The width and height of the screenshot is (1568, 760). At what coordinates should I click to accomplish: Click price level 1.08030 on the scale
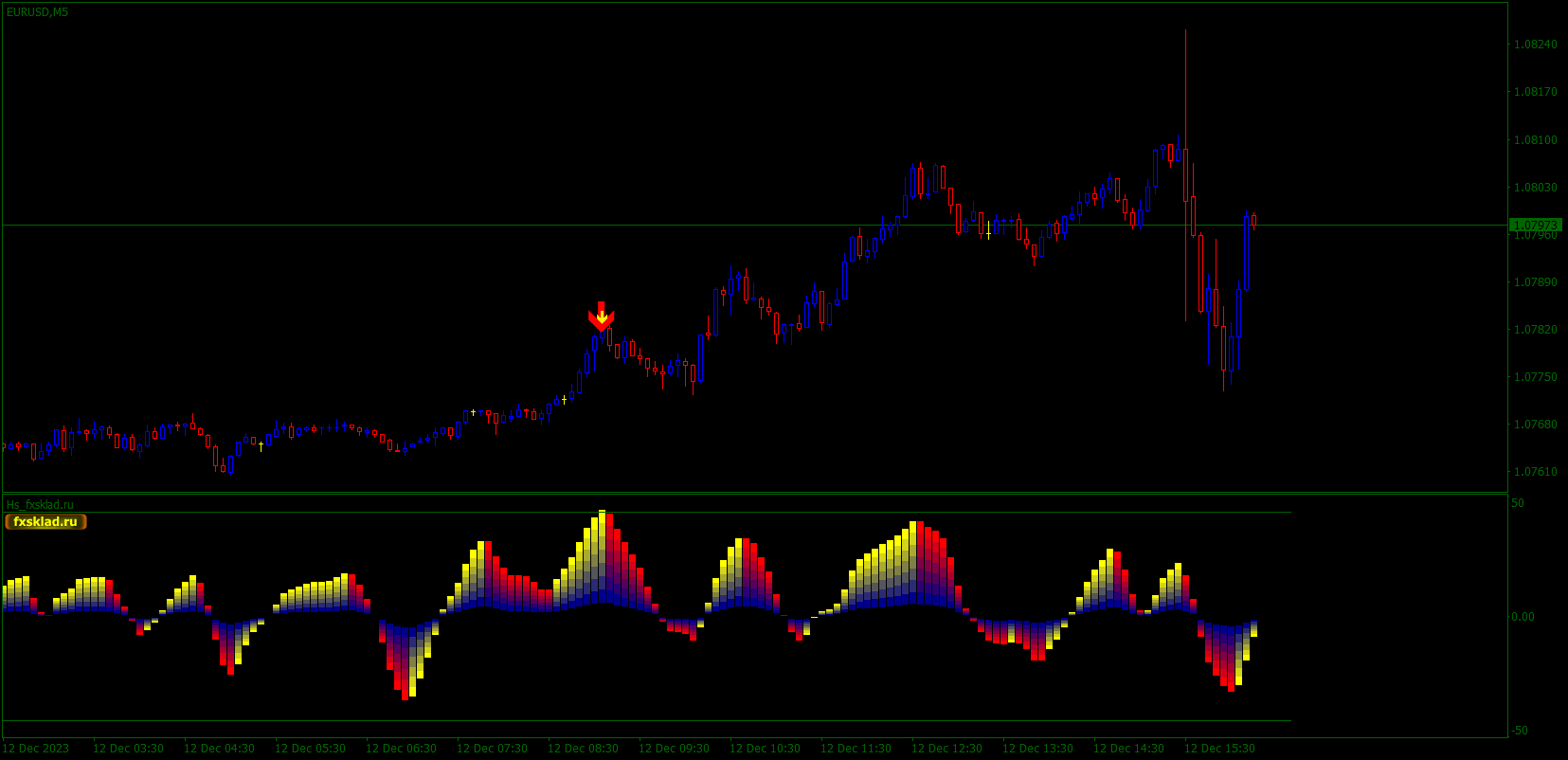click(1535, 188)
